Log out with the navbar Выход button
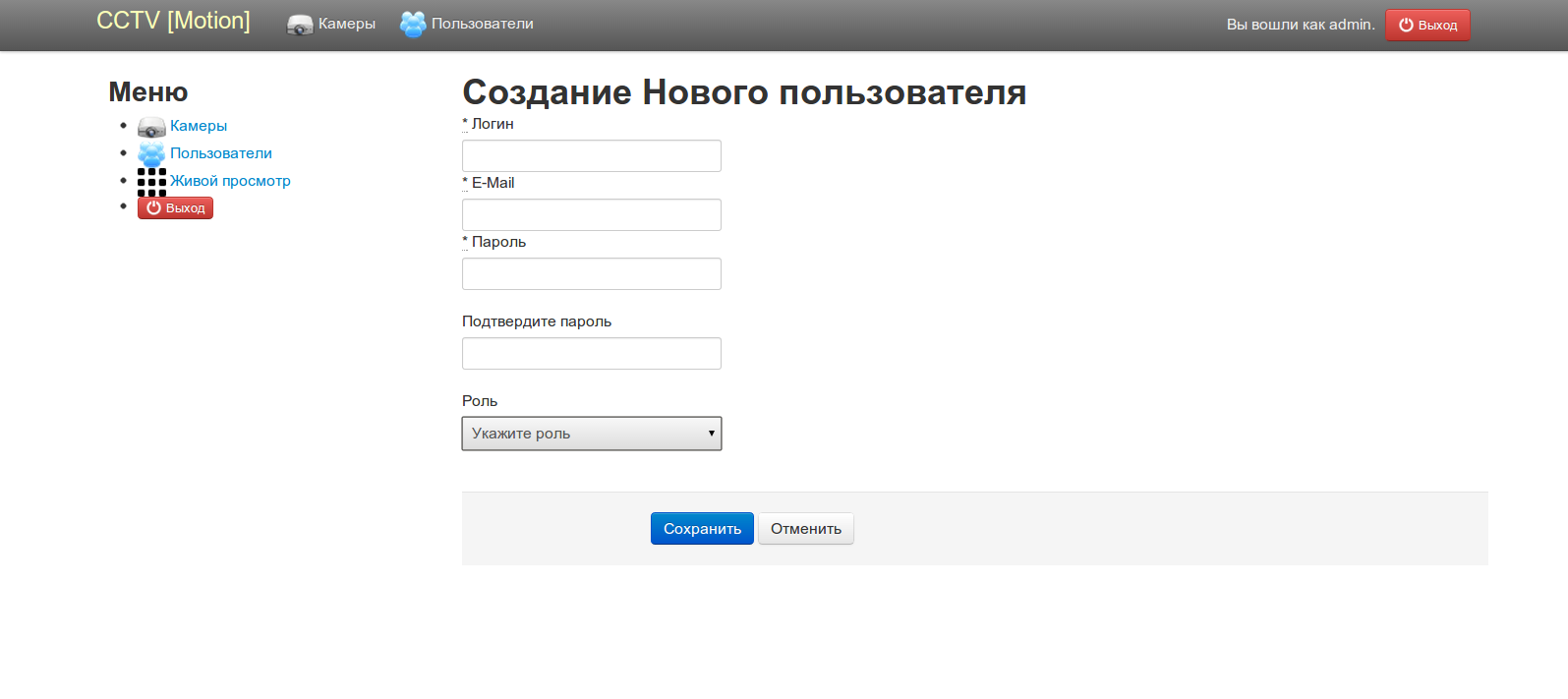 (x=1427, y=25)
